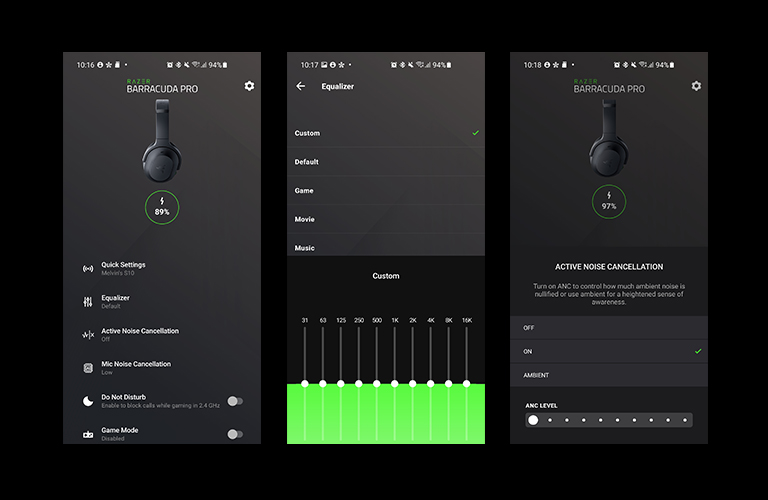
Task: Click the ANC Level slider white knob
Action: click(x=533, y=420)
